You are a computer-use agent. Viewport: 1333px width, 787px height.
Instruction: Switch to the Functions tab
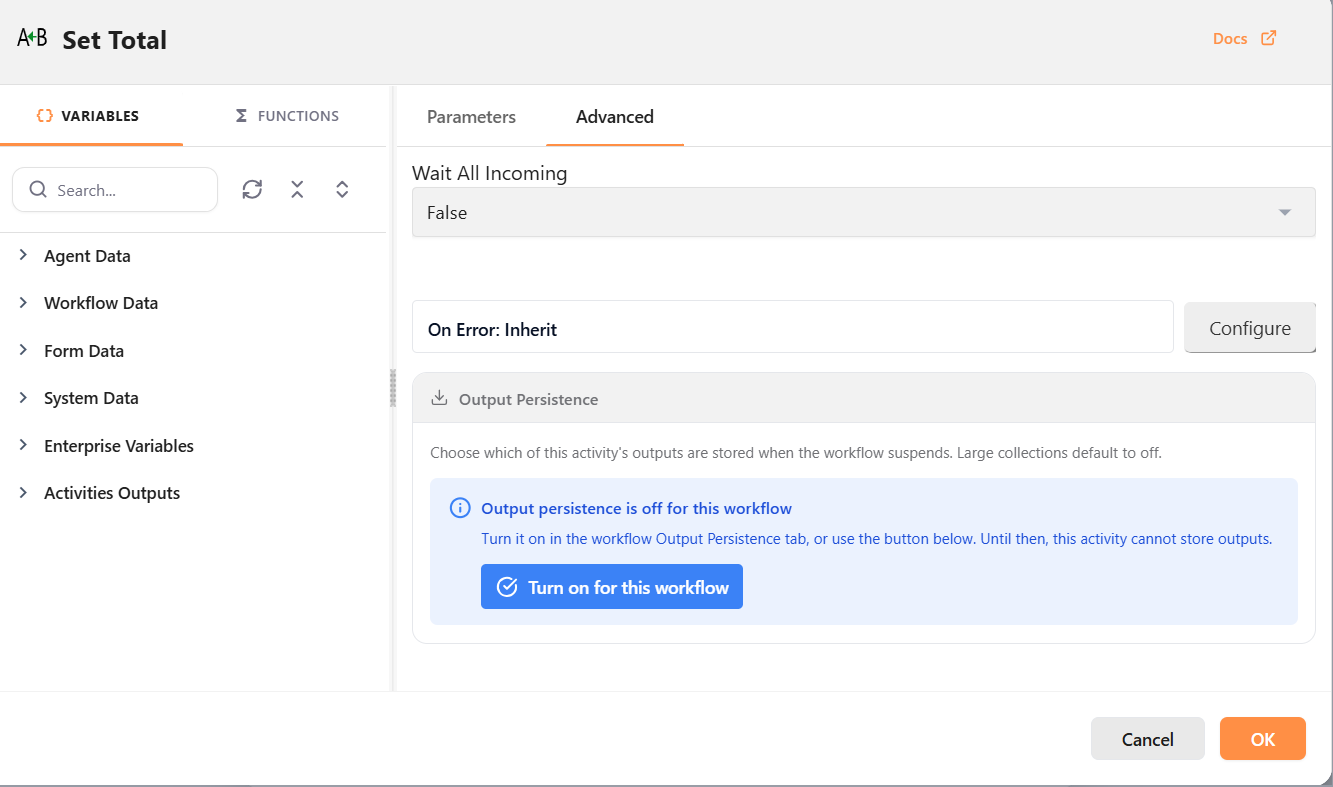point(287,116)
